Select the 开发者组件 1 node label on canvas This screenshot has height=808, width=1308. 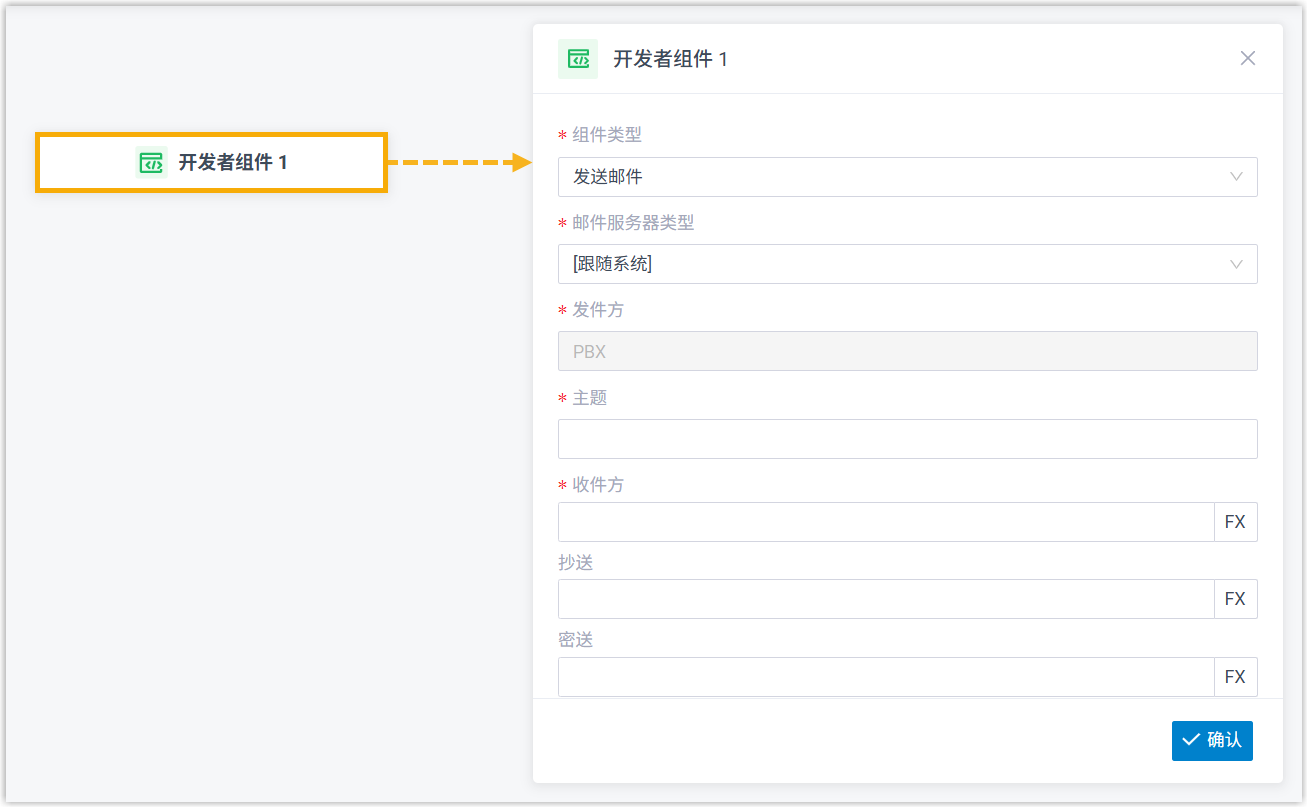(x=233, y=162)
